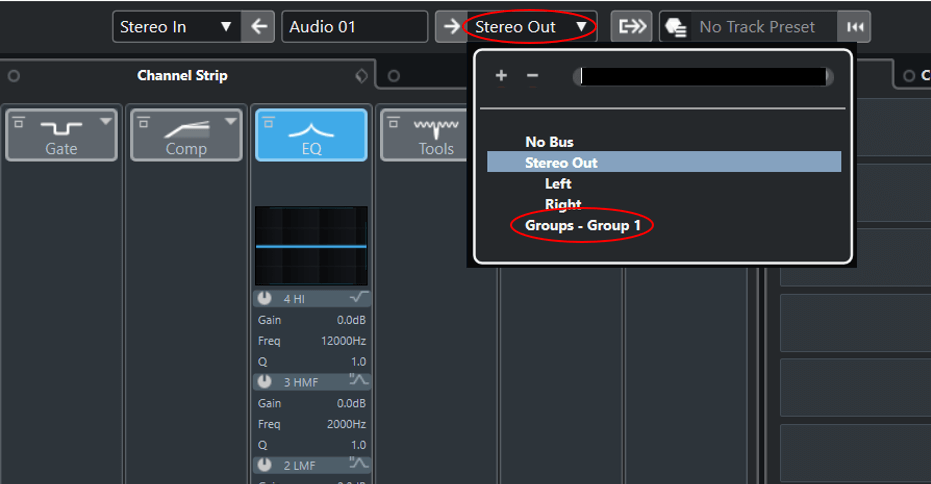Toggle the 3 HMF EQ band power

pyautogui.click(x=265, y=381)
